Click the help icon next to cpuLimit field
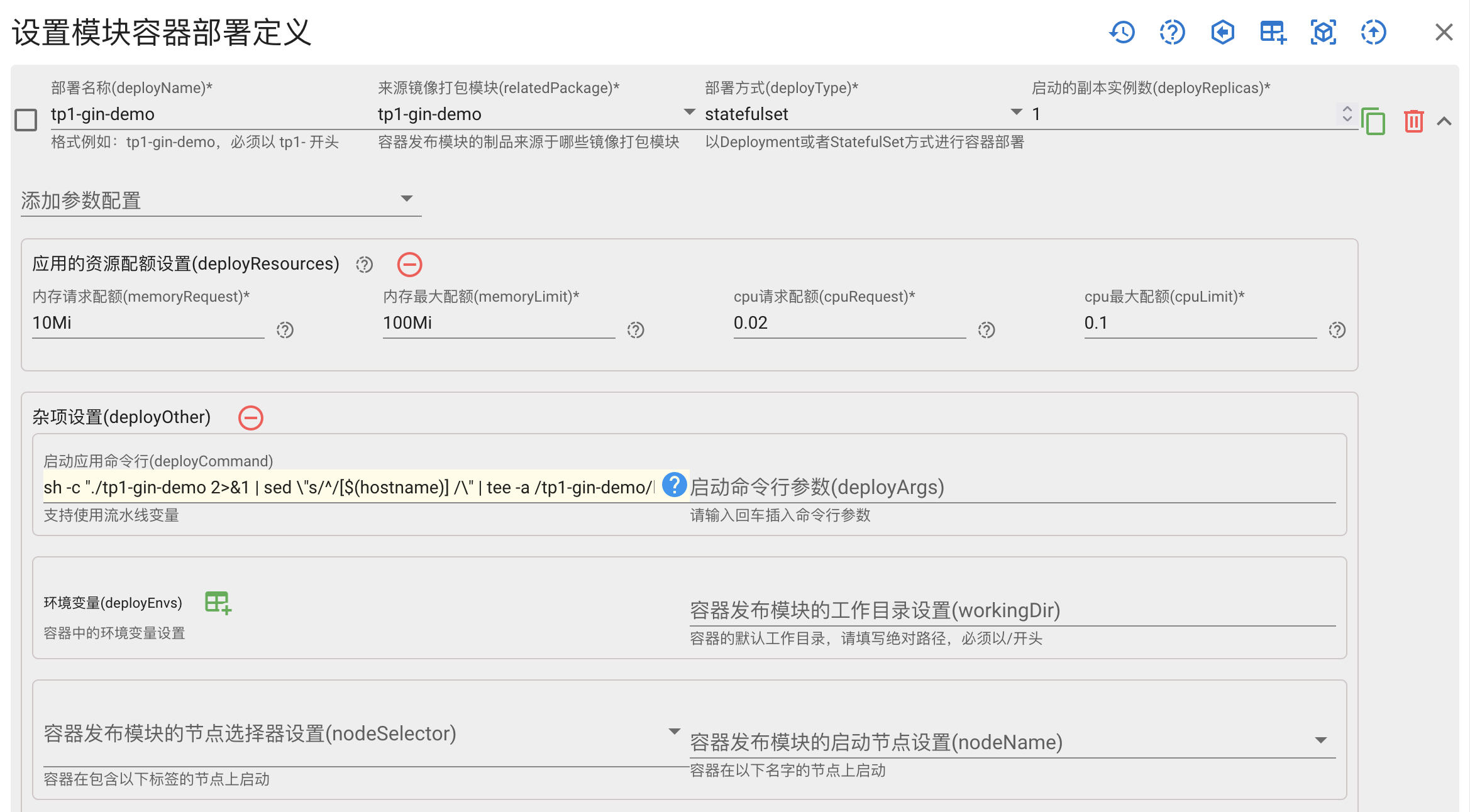 click(x=1337, y=329)
